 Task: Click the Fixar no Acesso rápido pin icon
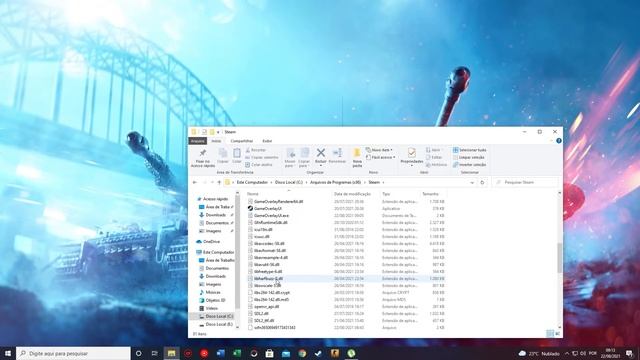(x=202, y=153)
